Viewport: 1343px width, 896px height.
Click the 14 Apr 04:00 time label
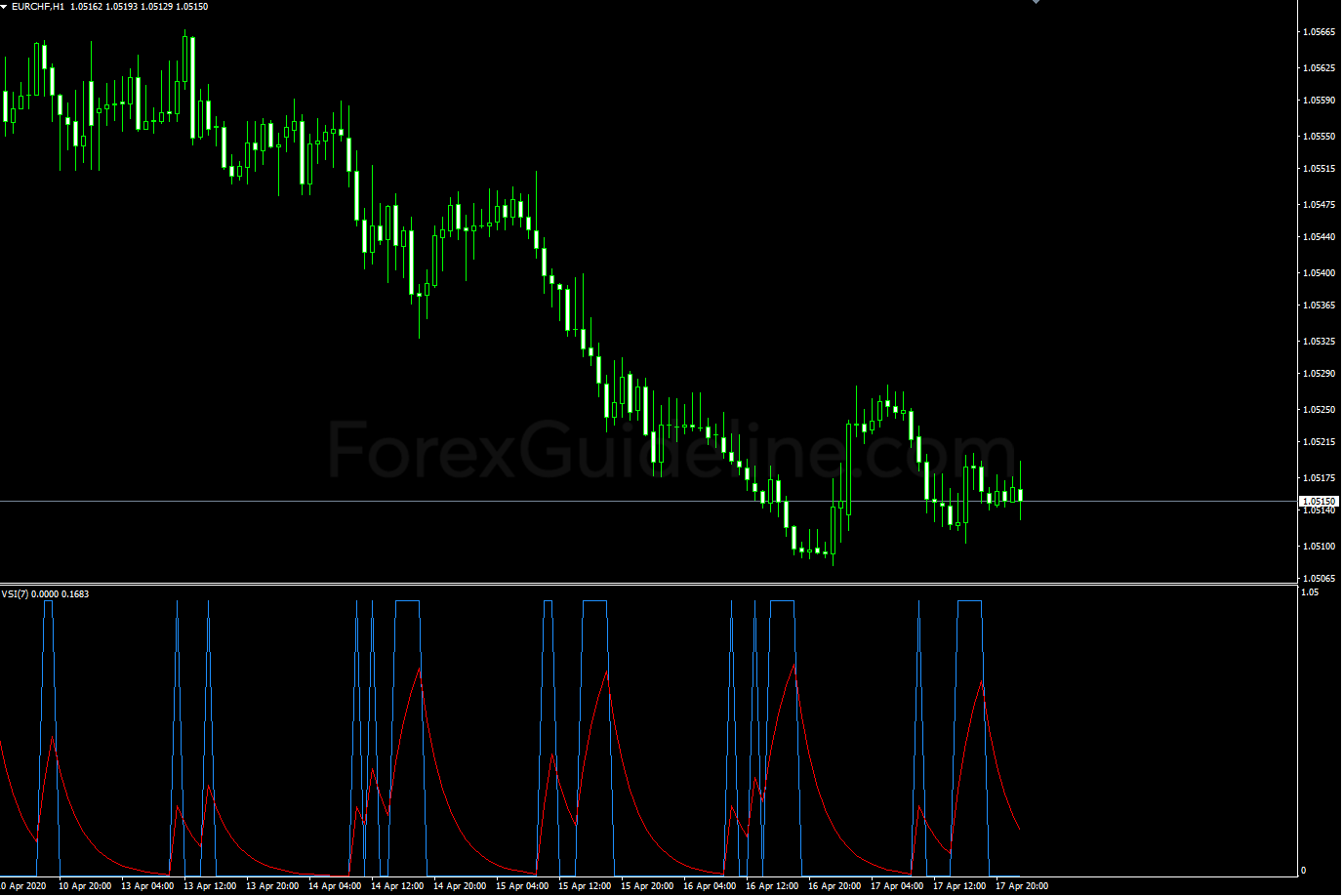click(335, 886)
